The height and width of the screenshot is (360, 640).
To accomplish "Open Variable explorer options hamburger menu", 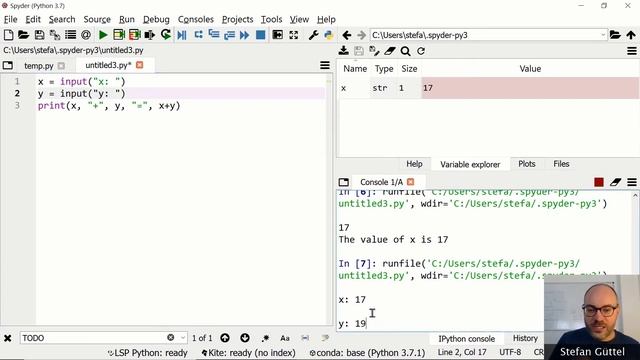I will (632, 51).
